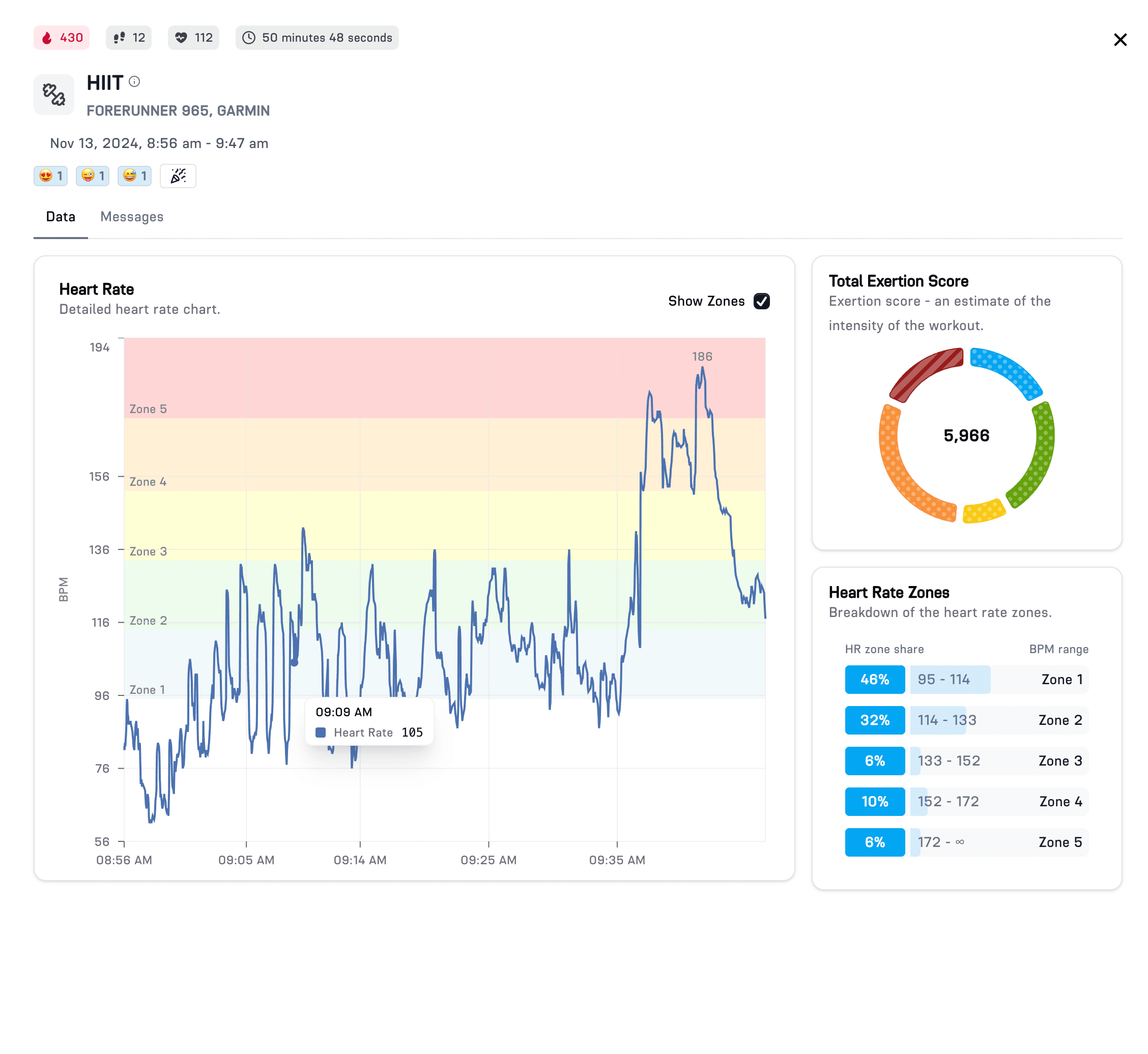The height and width of the screenshot is (1054, 1148).
Task: Click the 09:09 AM data point marker
Action: [x=295, y=662]
